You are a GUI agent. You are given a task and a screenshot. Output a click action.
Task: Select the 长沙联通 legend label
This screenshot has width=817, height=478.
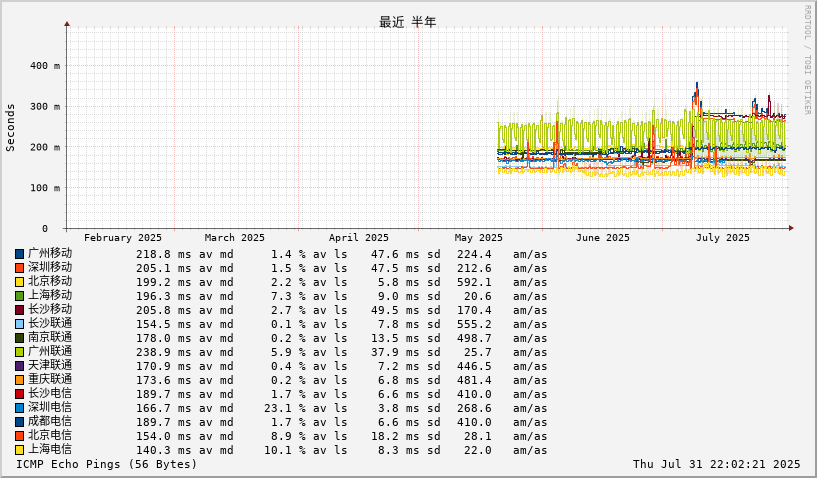coord(50,324)
